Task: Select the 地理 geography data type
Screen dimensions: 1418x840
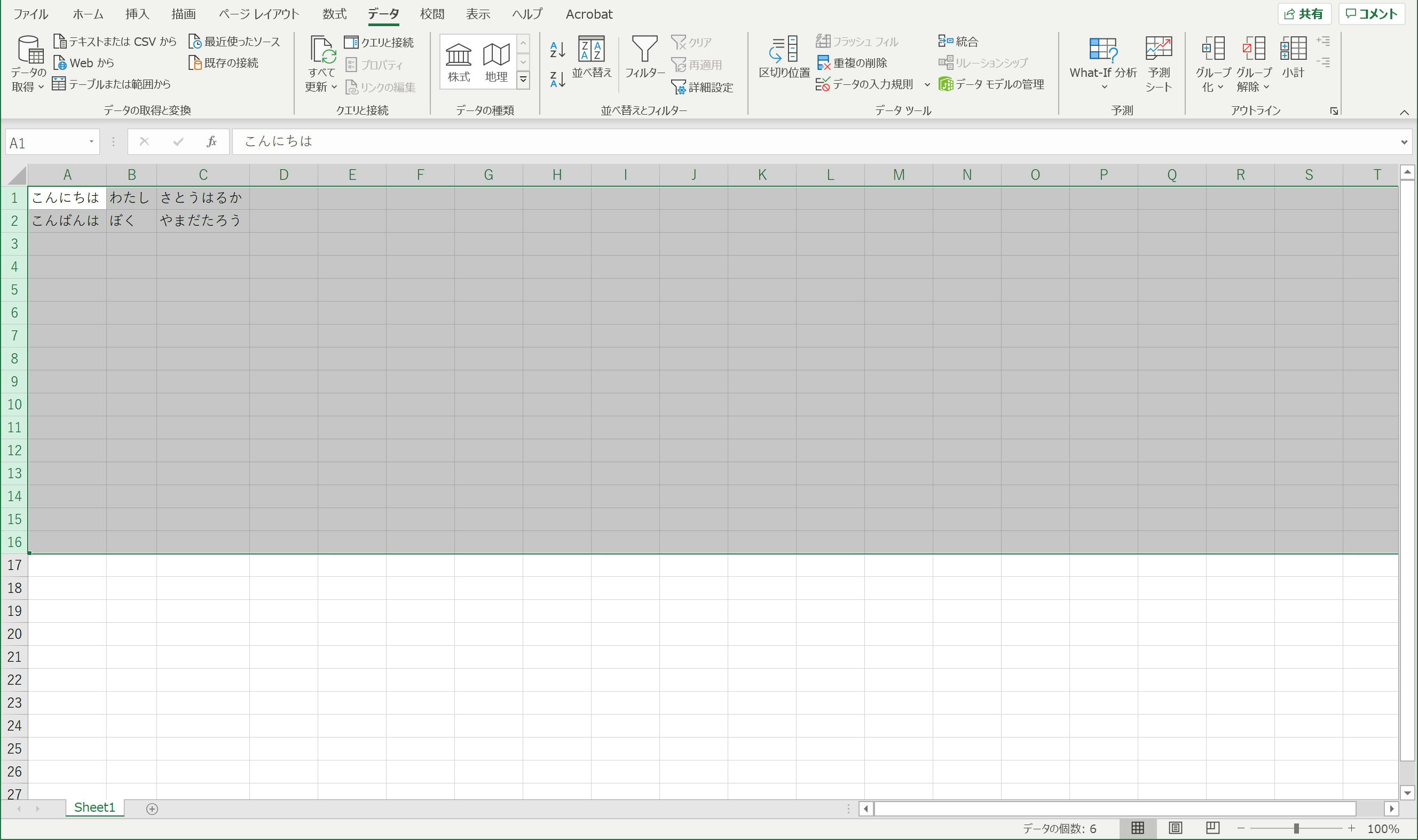Action: point(496,62)
